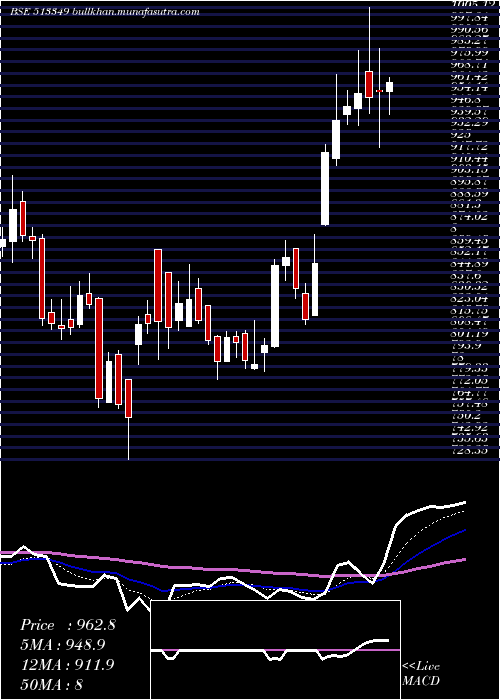Click the 'MACD' label
This screenshot has width=500, height=700.
421,681
